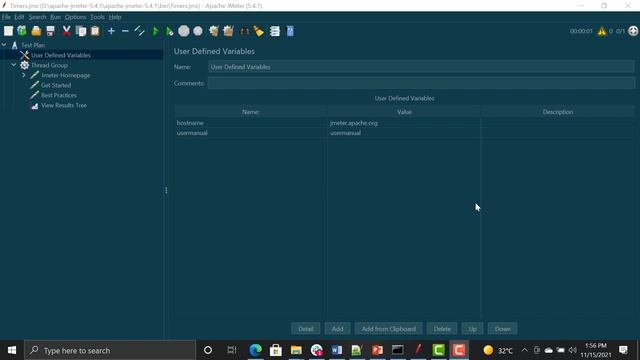Screen dimensions: 640x360
Task: Open the File menu
Action: pyautogui.click(x=6, y=17)
